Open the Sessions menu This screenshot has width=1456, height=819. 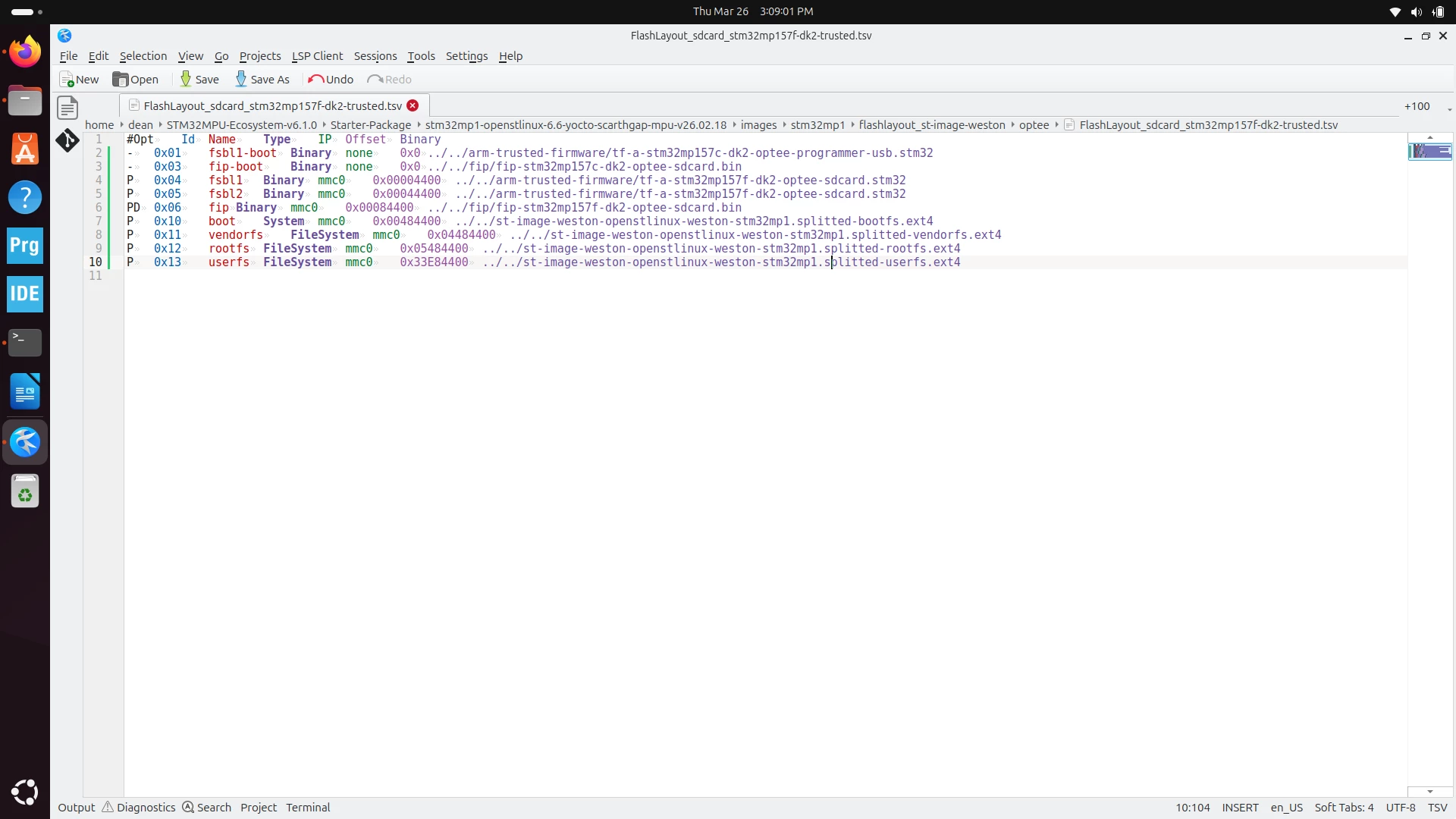[375, 56]
